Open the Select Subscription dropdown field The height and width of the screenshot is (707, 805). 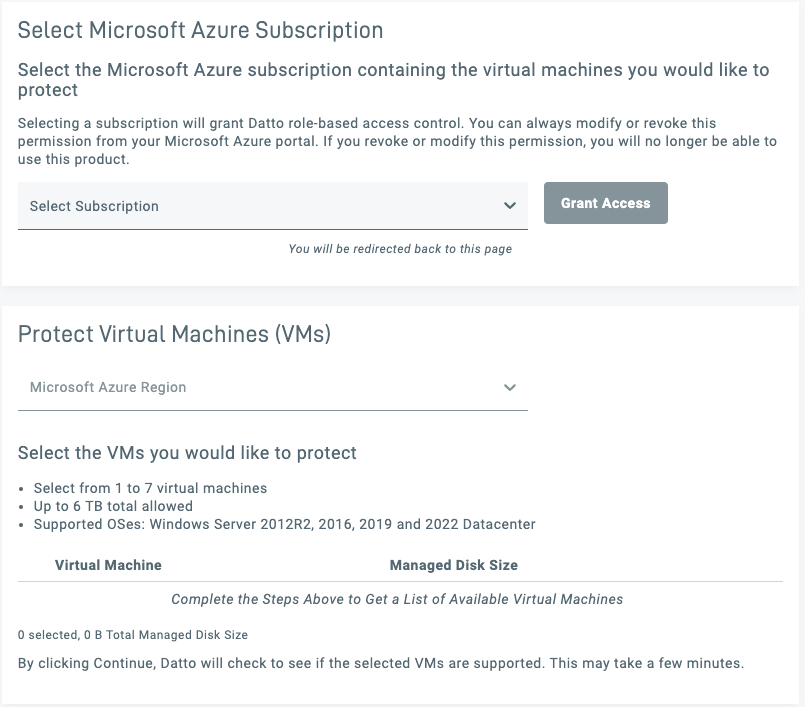coord(272,206)
